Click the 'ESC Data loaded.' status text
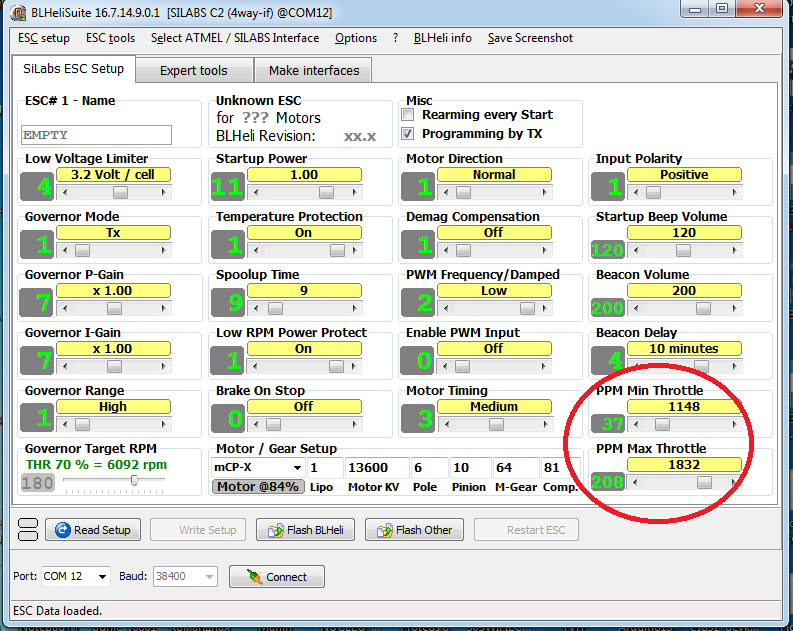This screenshot has height=631, width=793. click(57, 611)
